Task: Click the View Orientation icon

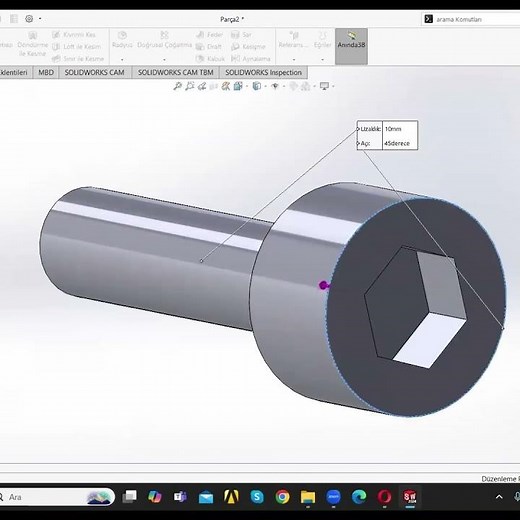Action: 238,86
